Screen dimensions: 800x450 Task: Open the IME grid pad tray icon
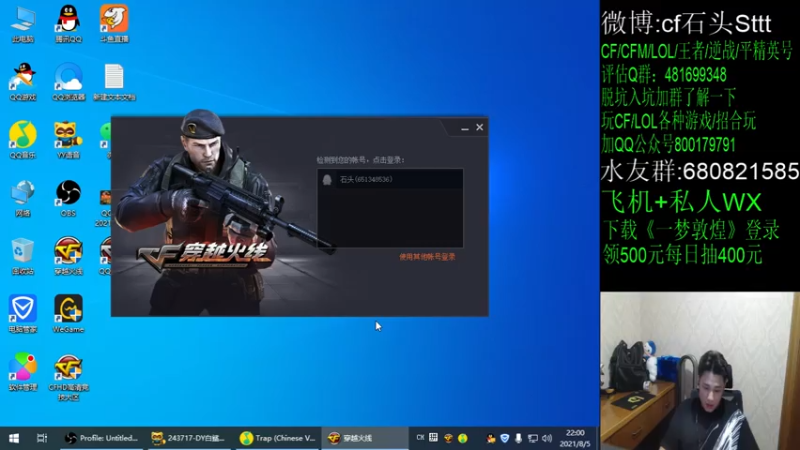point(434,438)
